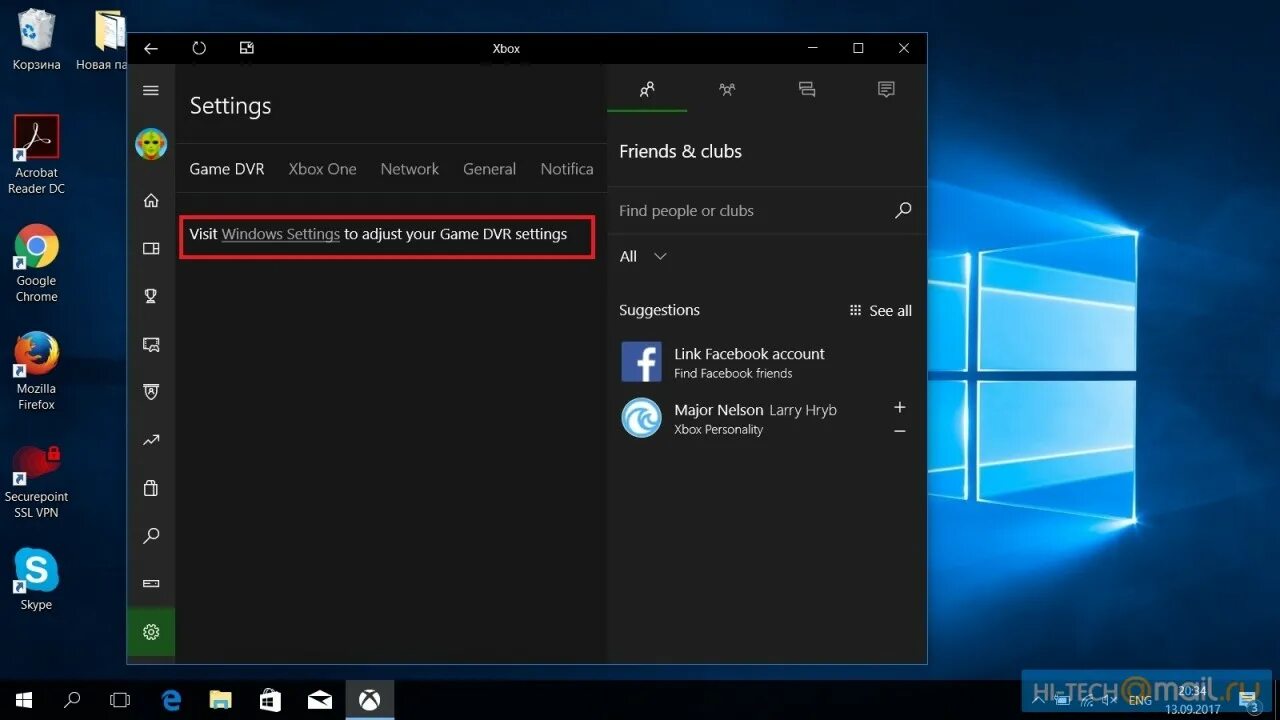The width and height of the screenshot is (1280, 720).
Task: Open Action Center notifications icon
Action: coord(1250,700)
